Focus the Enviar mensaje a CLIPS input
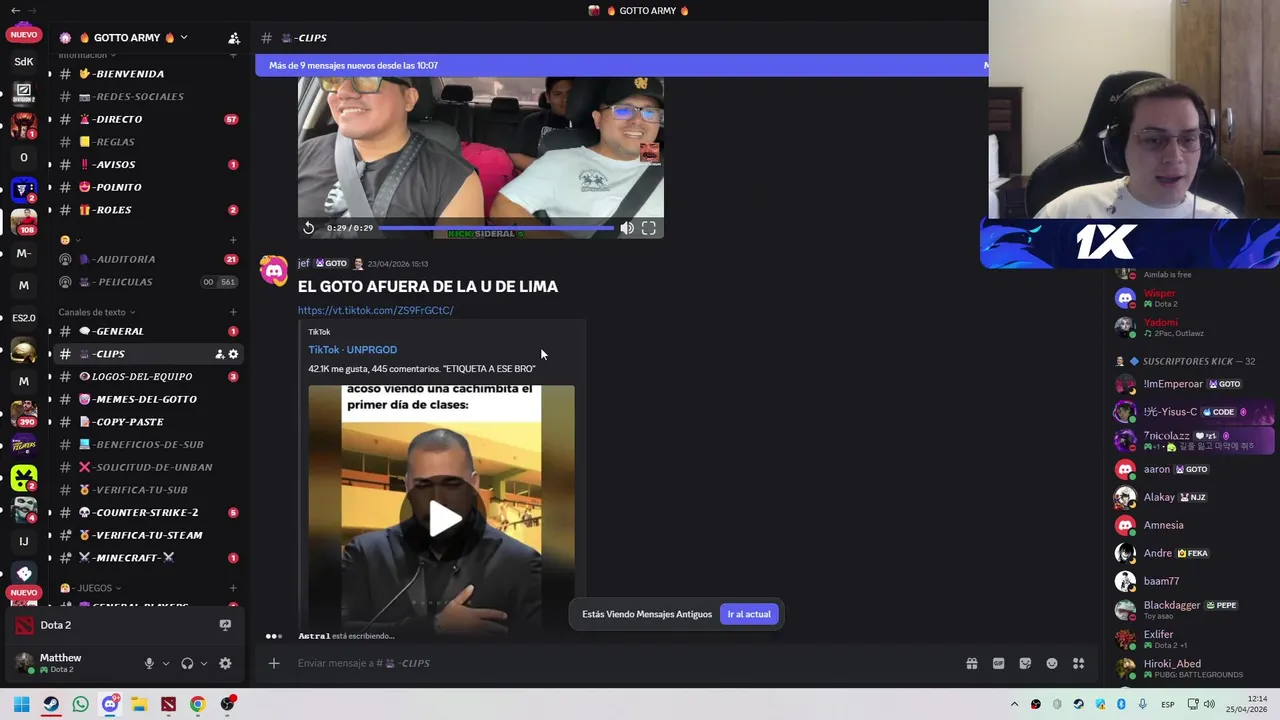Screen dimensions: 1280x720 [x=620, y=663]
